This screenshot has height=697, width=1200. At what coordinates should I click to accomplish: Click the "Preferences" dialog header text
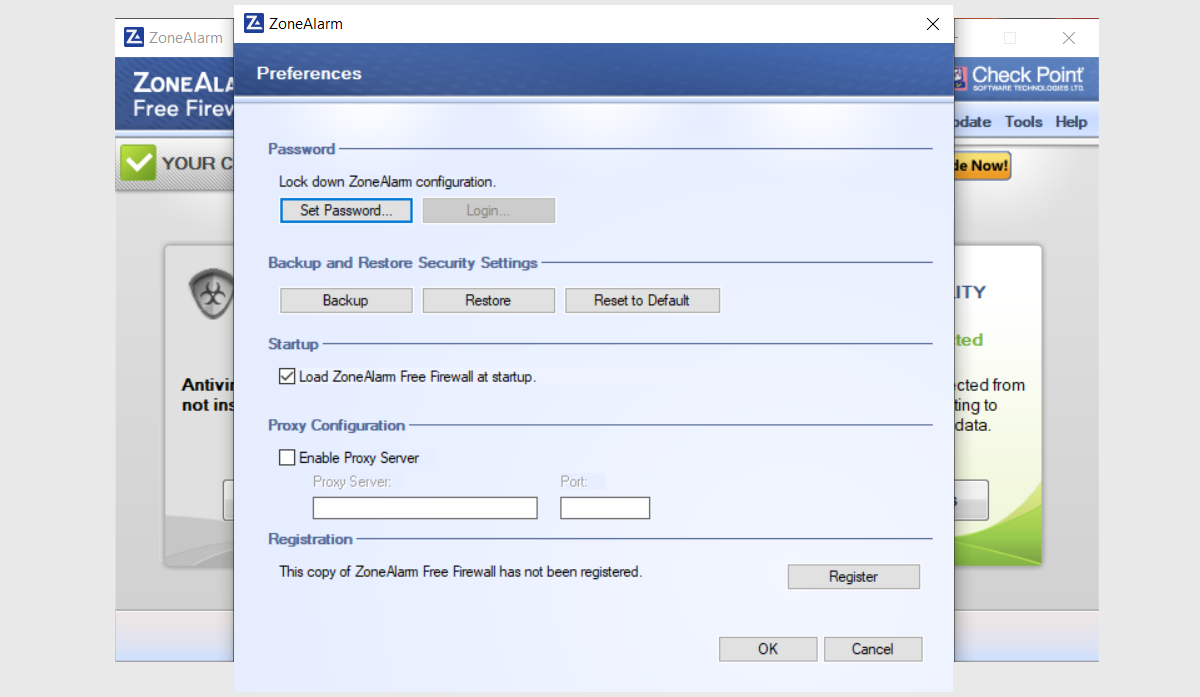pos(309,73)
